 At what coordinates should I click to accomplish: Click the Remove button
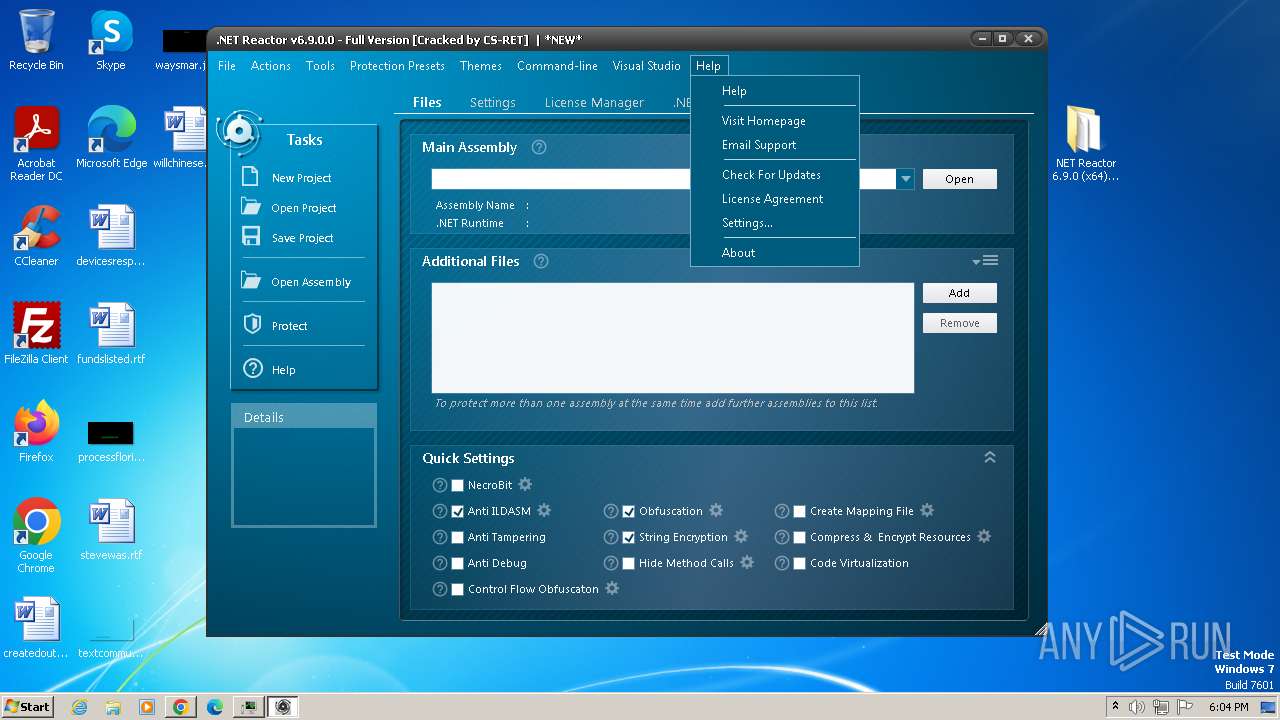tap(959, 323)
